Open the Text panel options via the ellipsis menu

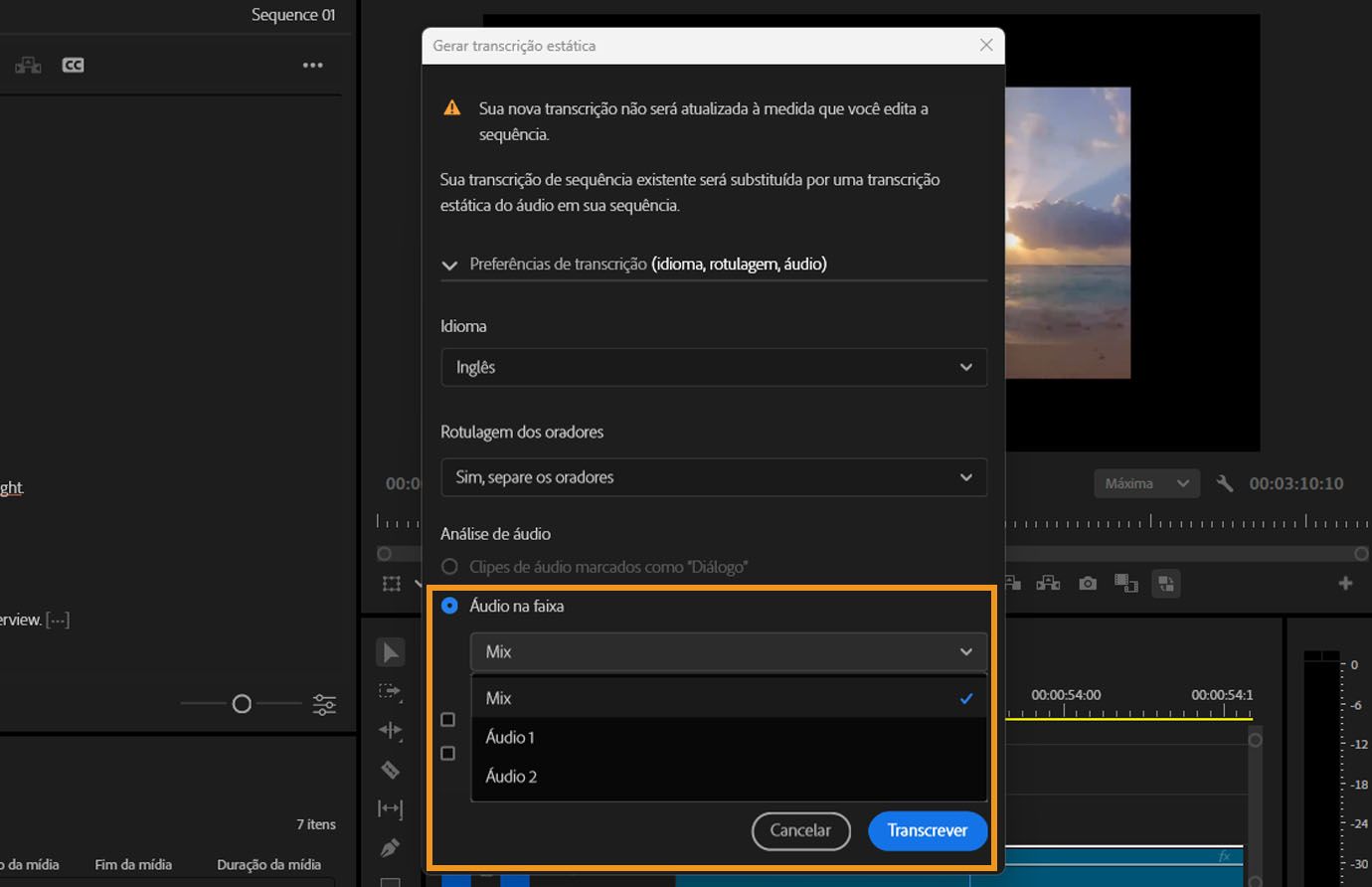(312, 64)
